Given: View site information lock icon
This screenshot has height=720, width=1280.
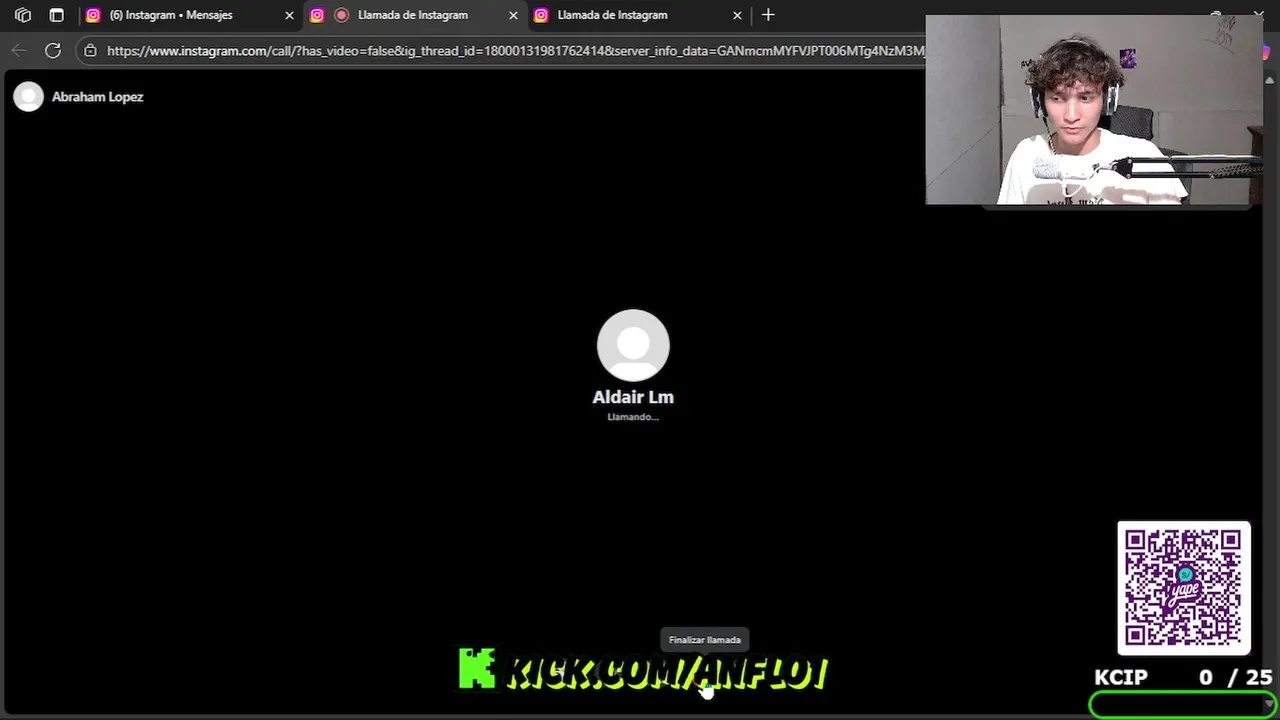Looking at the screenshot, I should (90, 50).
